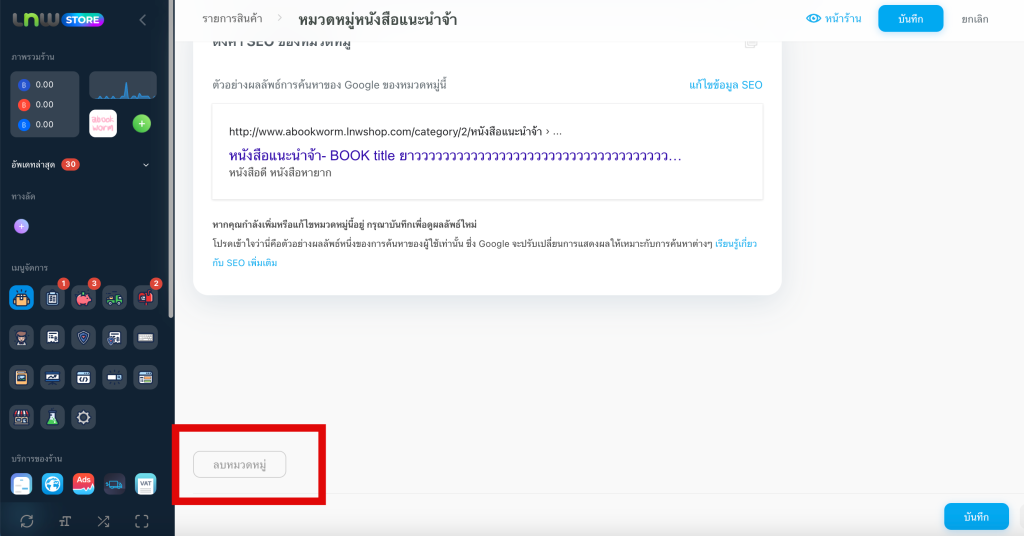Open the Ads service icon
This screenshot has height=536, width=1024.
point(84,485)
